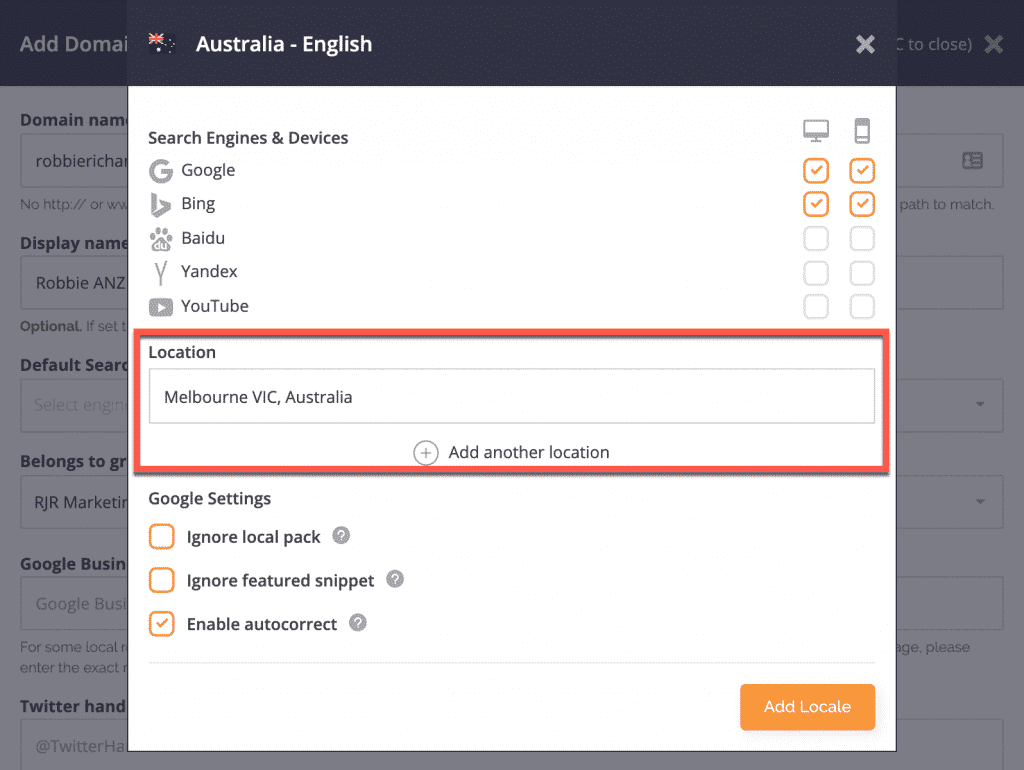Screen dimensions: 1024x770
Task: Open help tooltip for Enable autocorrect
Action: tap(357, 623)
